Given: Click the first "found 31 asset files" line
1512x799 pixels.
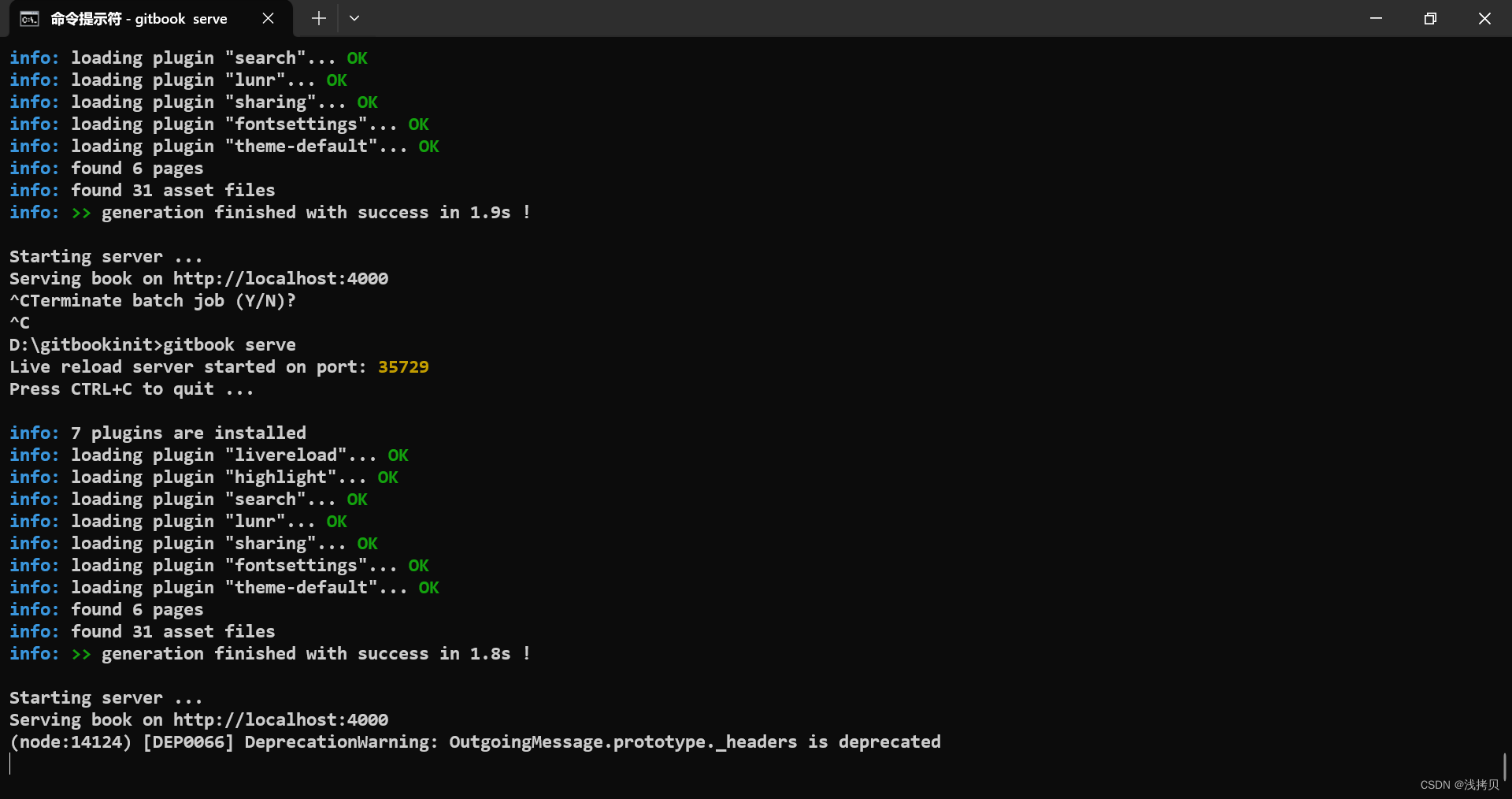Looking at the screenshot, I should (143, 191).
